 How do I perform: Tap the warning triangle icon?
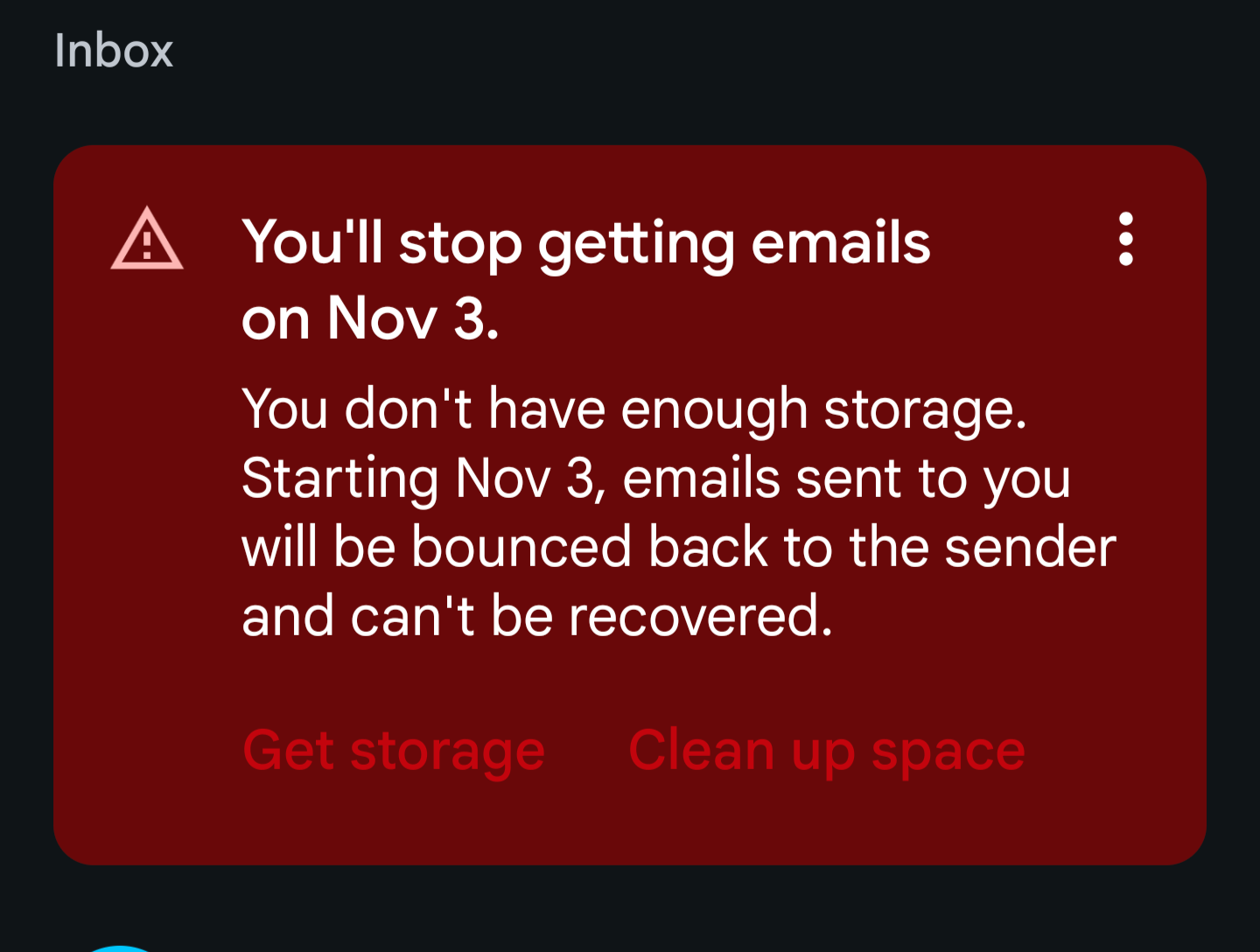(x=147, y=239)
